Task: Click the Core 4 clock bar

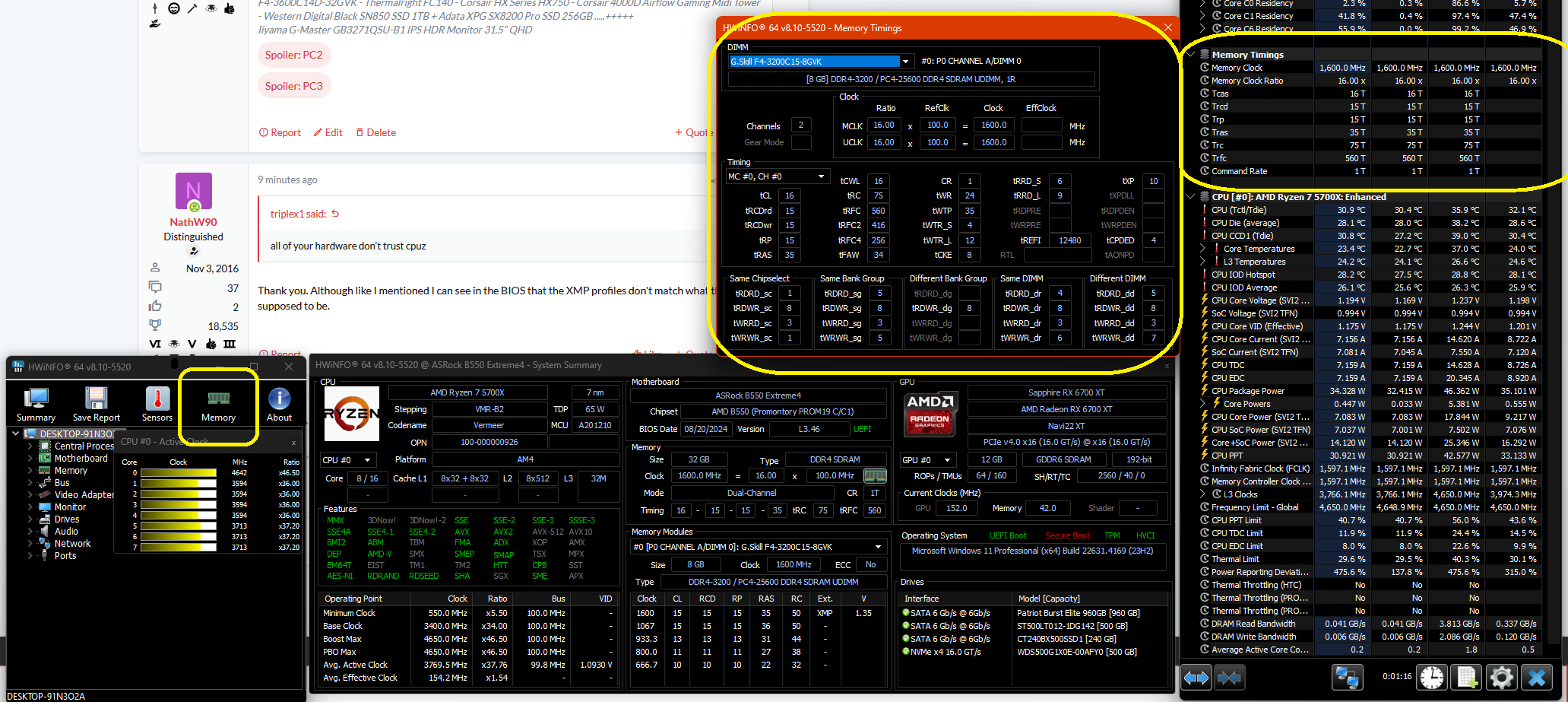Action: click(x=179, y=516)
